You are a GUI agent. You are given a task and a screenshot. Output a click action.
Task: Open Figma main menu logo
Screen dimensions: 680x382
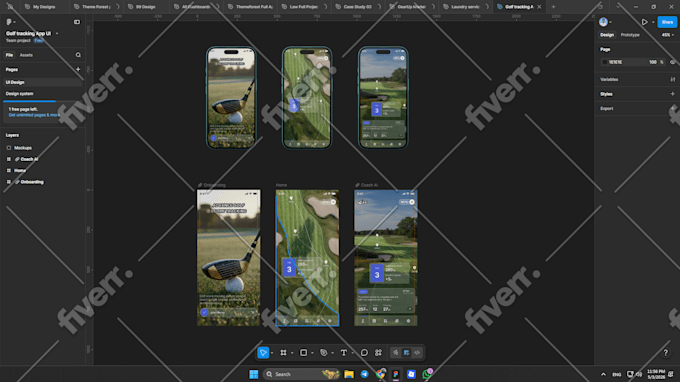tap(9, 22)
